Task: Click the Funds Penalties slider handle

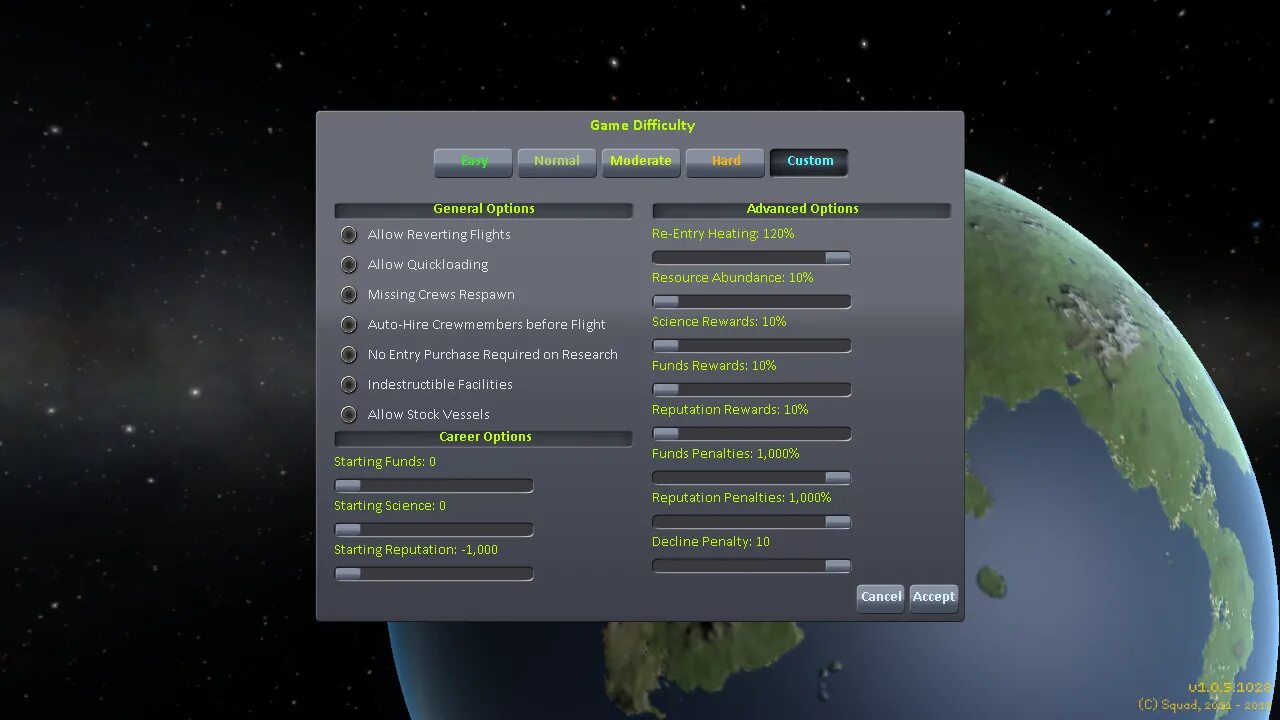Action: (838, 478)
